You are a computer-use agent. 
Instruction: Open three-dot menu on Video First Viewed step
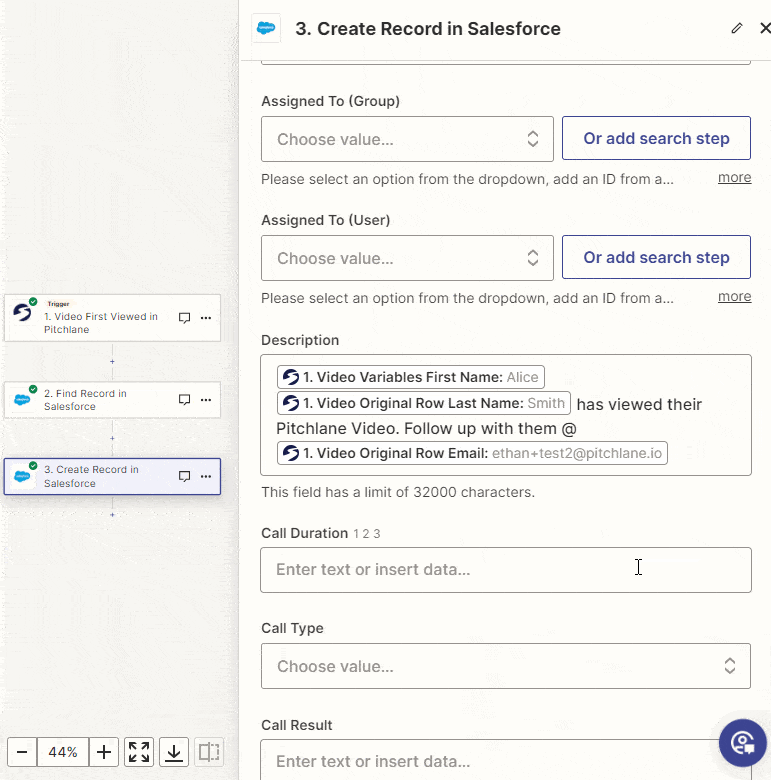click(206, 318)
